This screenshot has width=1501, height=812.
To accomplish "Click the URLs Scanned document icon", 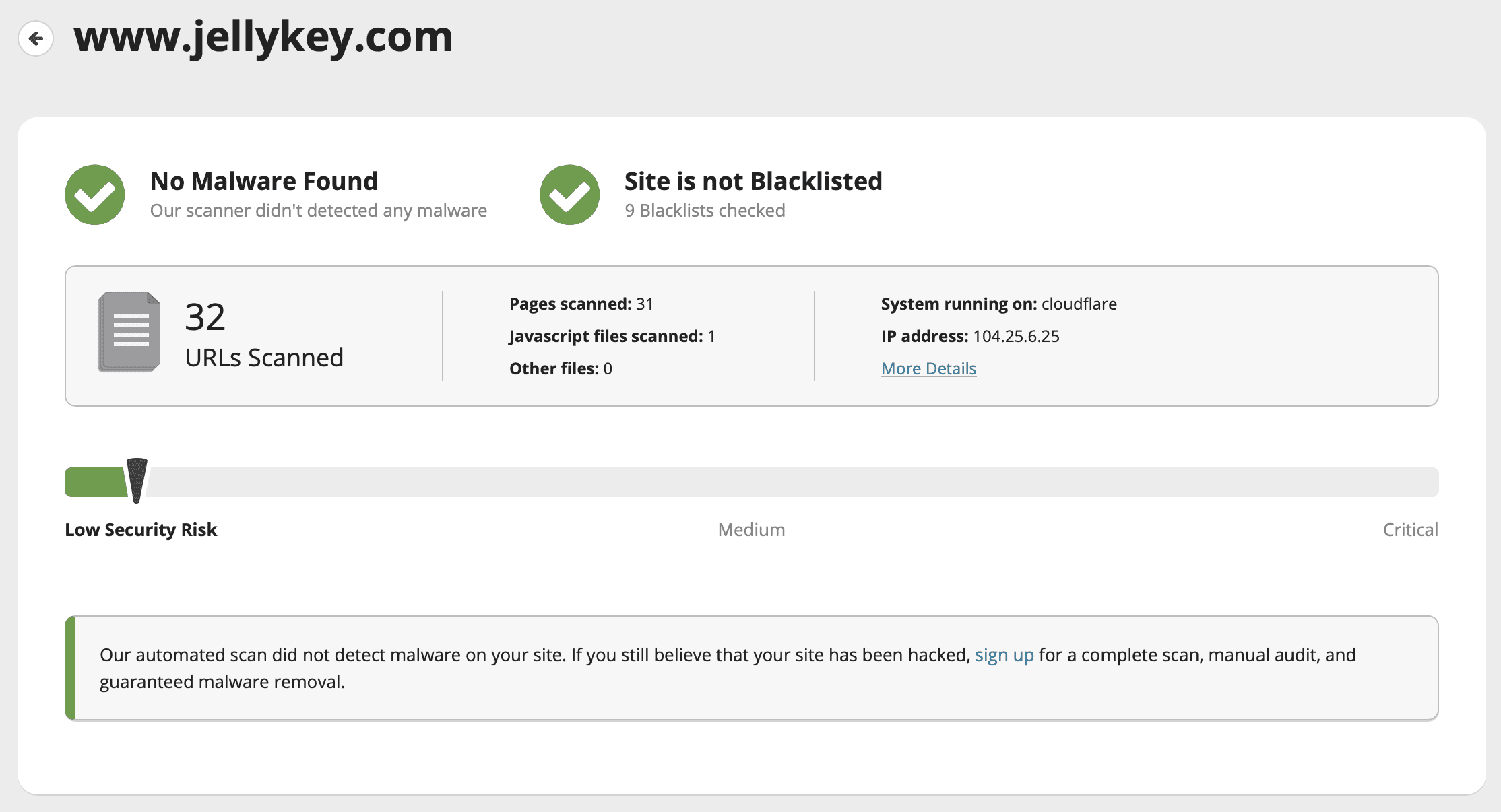I will 129,332.
